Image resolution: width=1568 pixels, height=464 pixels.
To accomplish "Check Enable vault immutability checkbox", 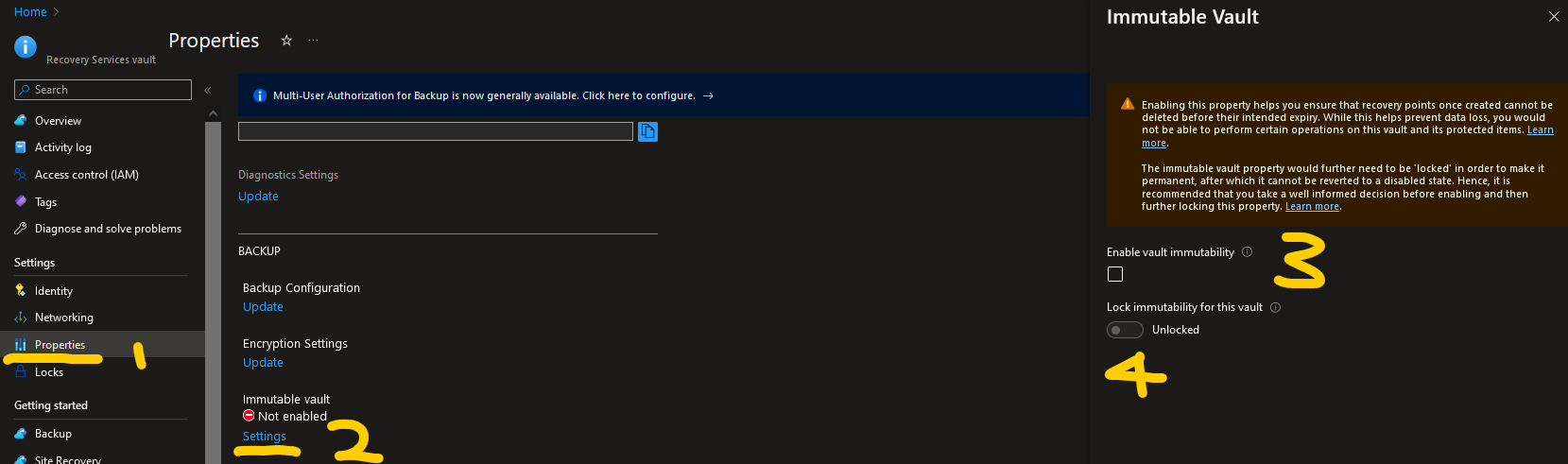I will click(x=1115, y=274).
